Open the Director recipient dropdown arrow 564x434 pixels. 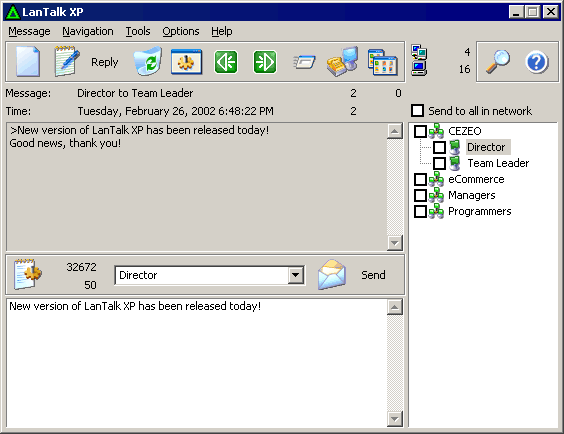tap(296, 275)
